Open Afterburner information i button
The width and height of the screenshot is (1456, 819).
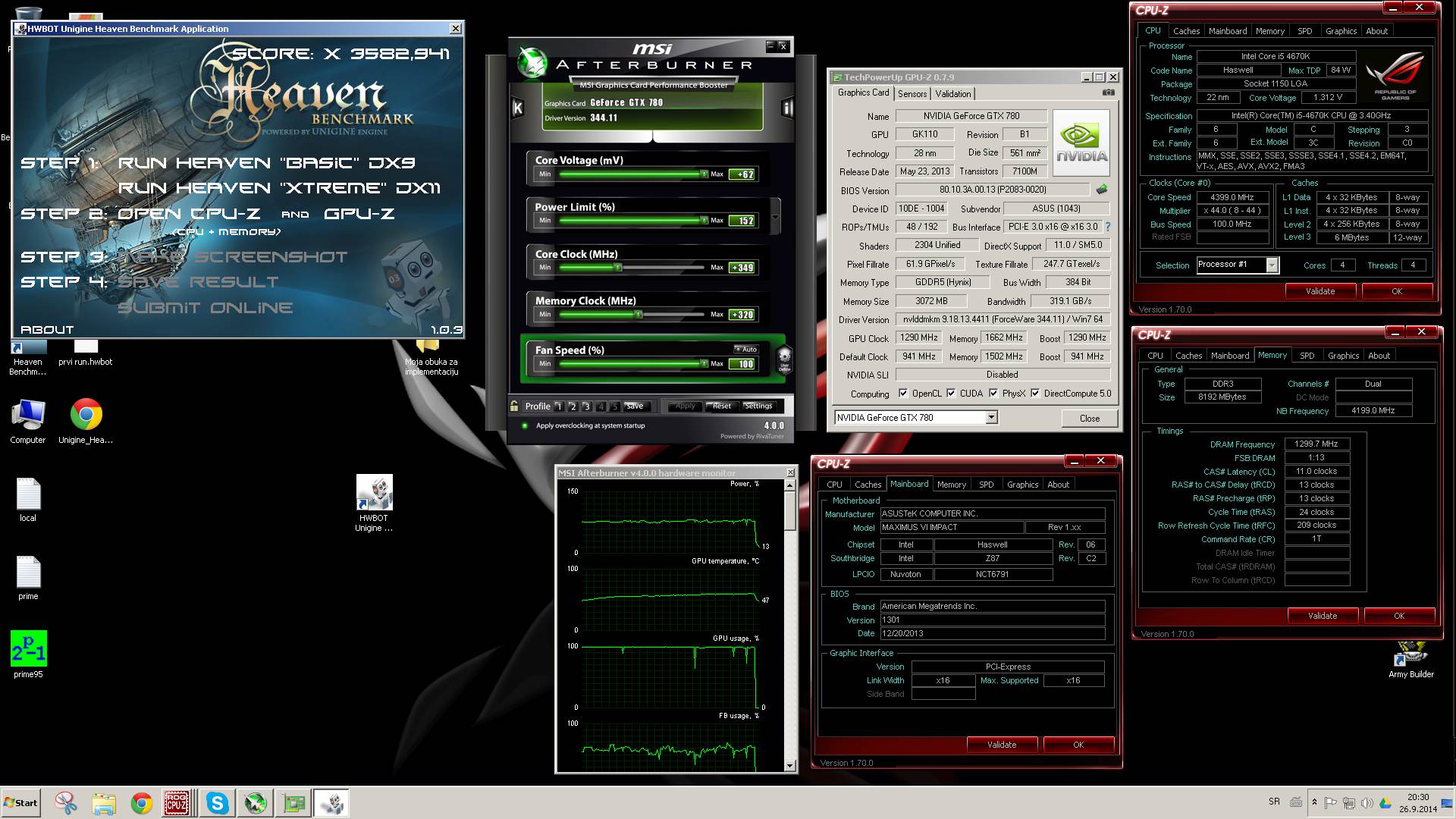(787, 108)
